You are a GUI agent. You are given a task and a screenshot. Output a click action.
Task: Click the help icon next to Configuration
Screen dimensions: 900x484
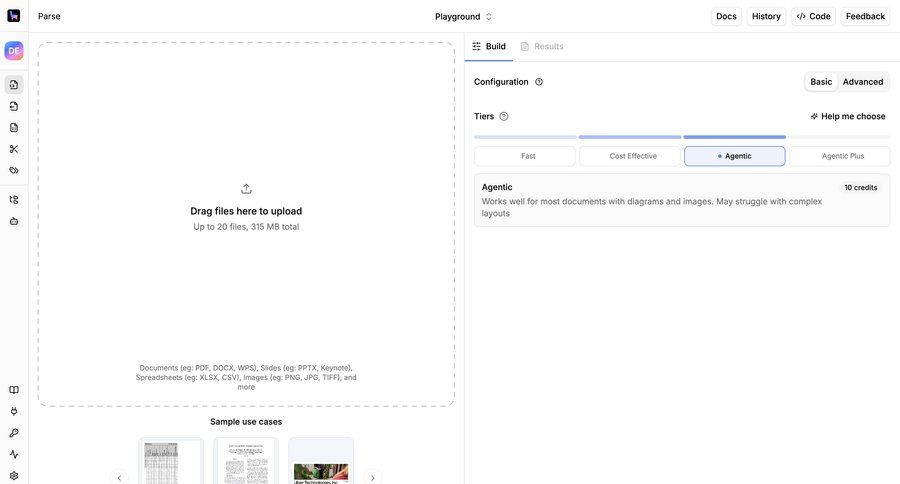click(539, 82)
